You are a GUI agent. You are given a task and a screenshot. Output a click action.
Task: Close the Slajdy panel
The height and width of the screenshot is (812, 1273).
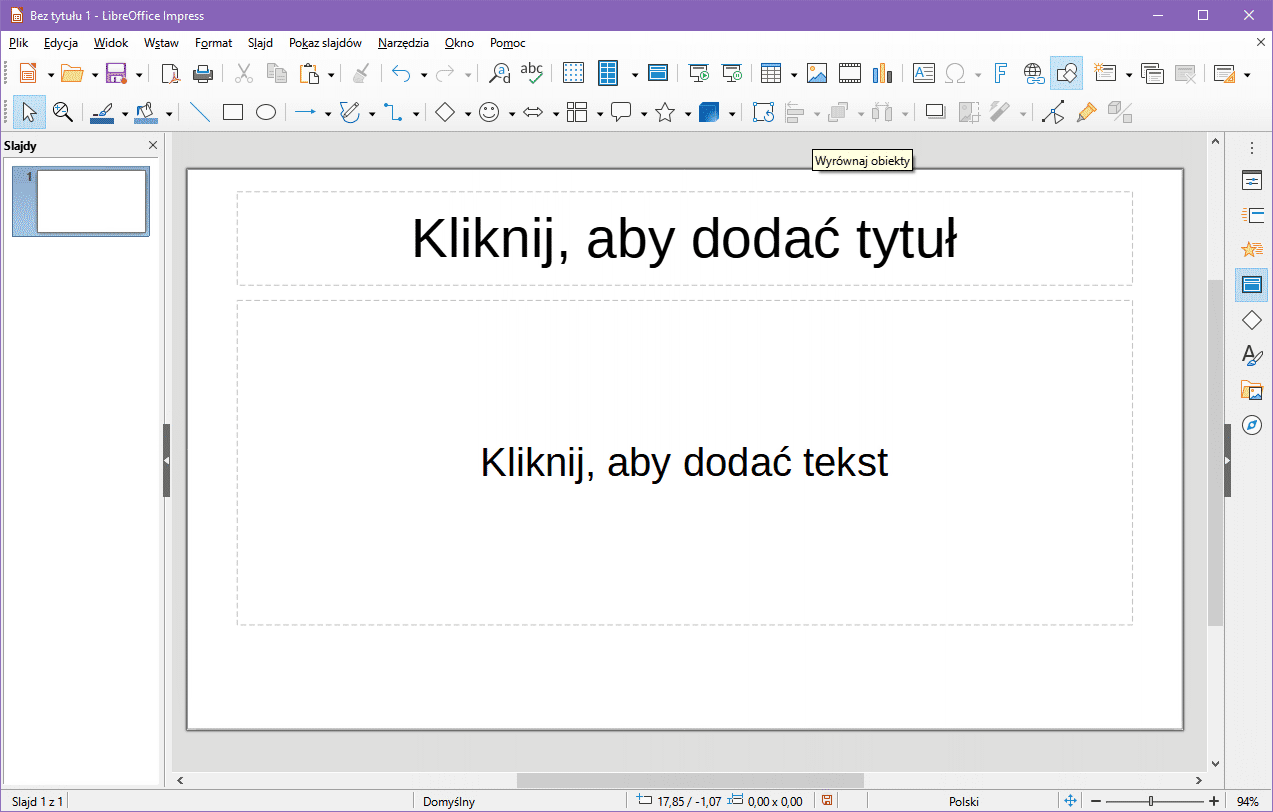pos(153,146)
